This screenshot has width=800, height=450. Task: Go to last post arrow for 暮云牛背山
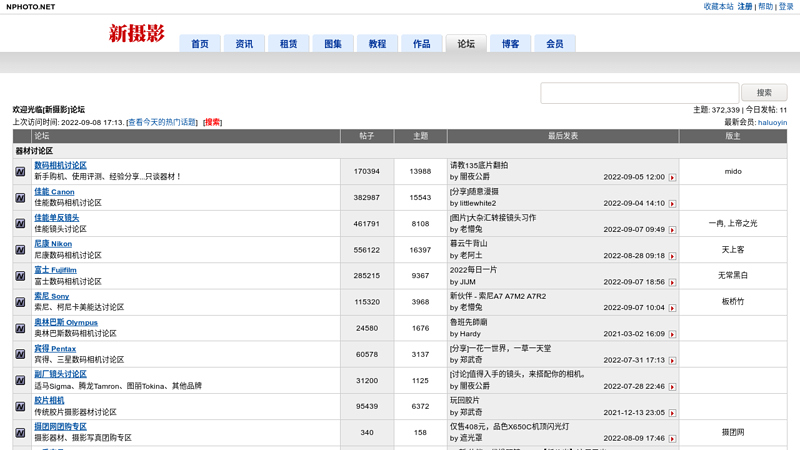point(672,256)
